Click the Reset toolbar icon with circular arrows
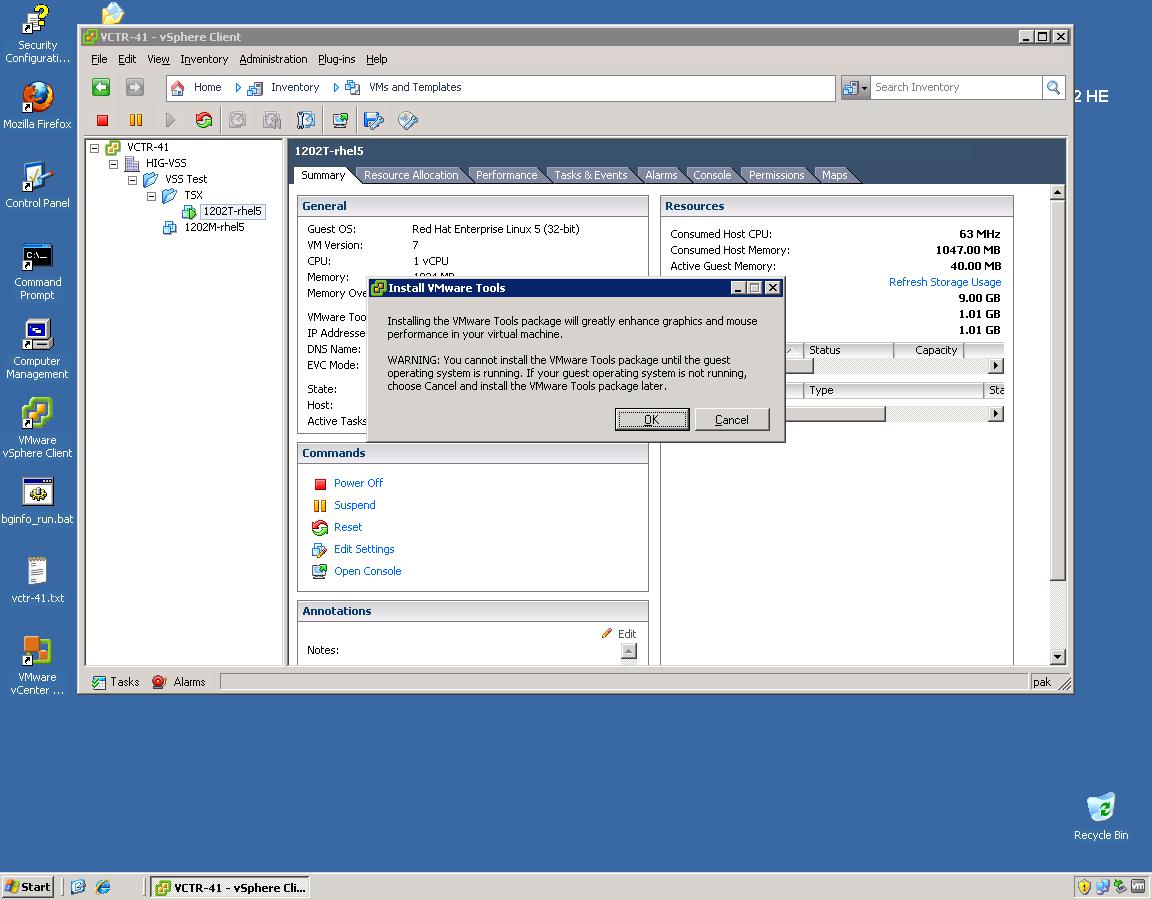The image size is (1152, 900). click(204, 120)
